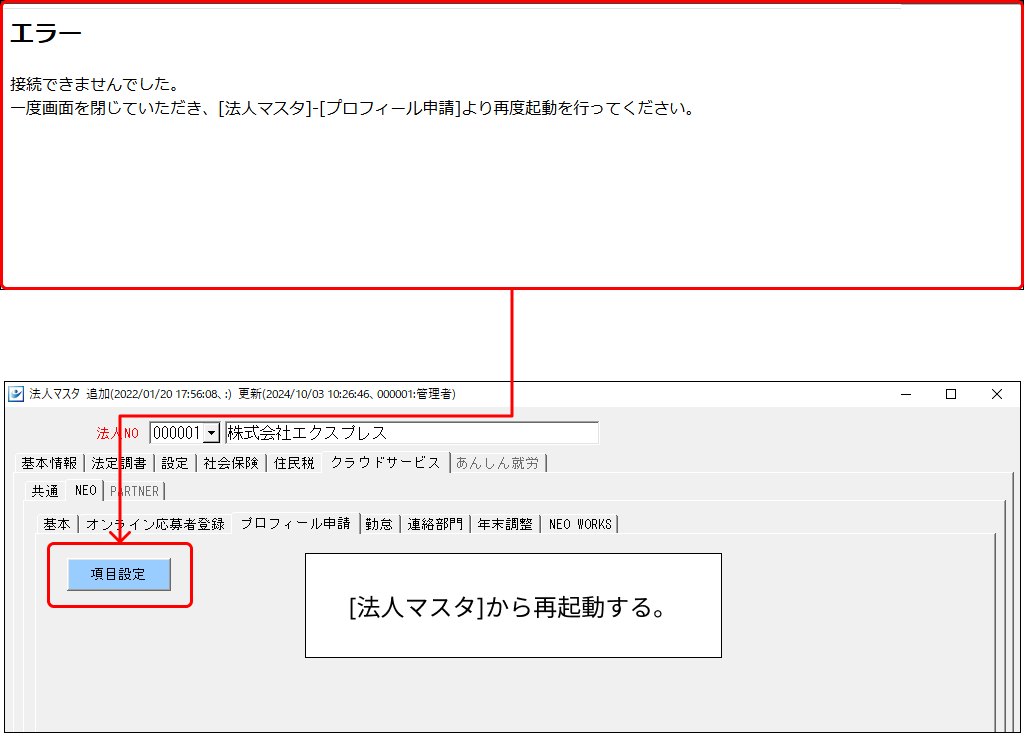Click the エラー heading text

point(46,33)
